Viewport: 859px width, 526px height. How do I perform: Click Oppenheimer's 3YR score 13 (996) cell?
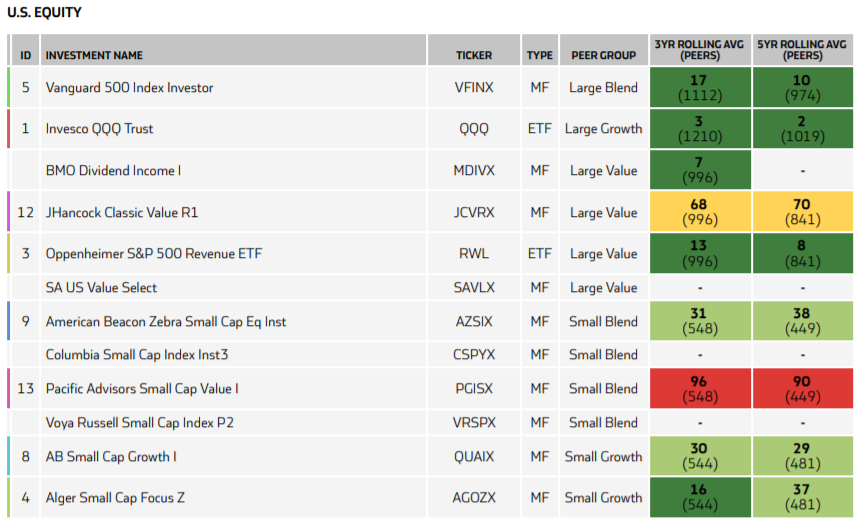[700, 253]
